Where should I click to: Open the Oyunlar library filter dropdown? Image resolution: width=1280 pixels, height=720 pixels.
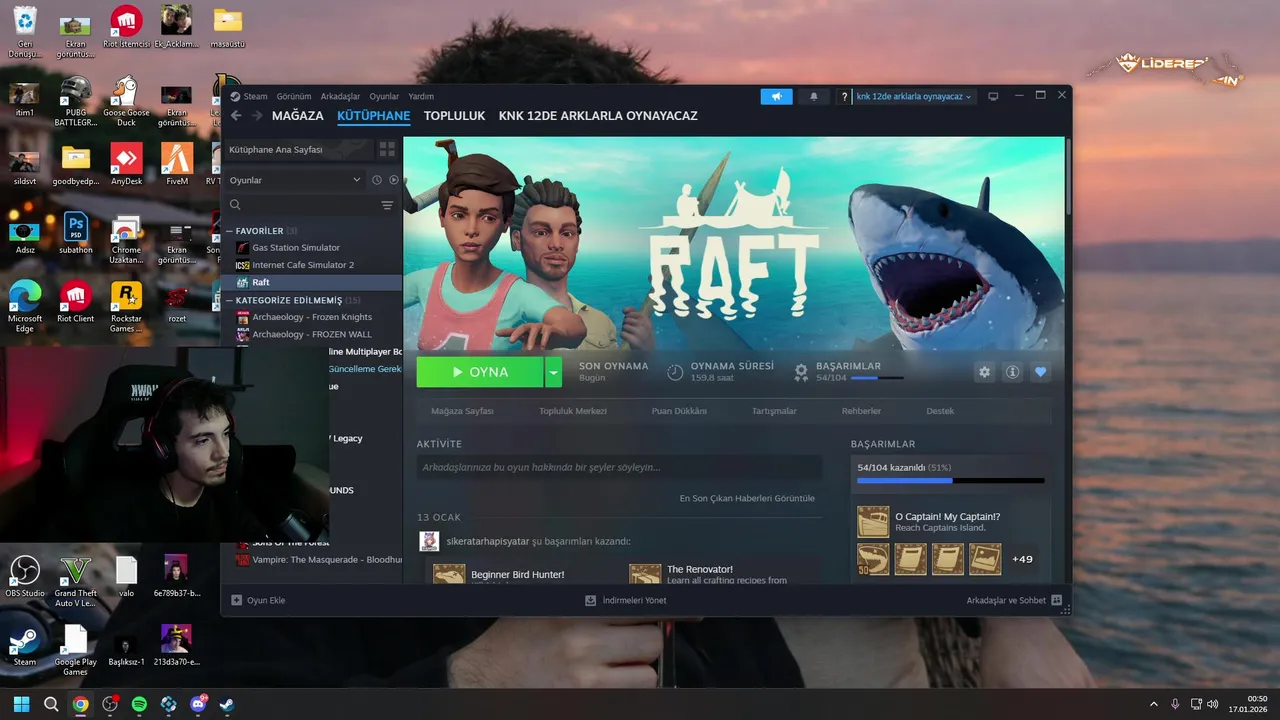point(295,180)
